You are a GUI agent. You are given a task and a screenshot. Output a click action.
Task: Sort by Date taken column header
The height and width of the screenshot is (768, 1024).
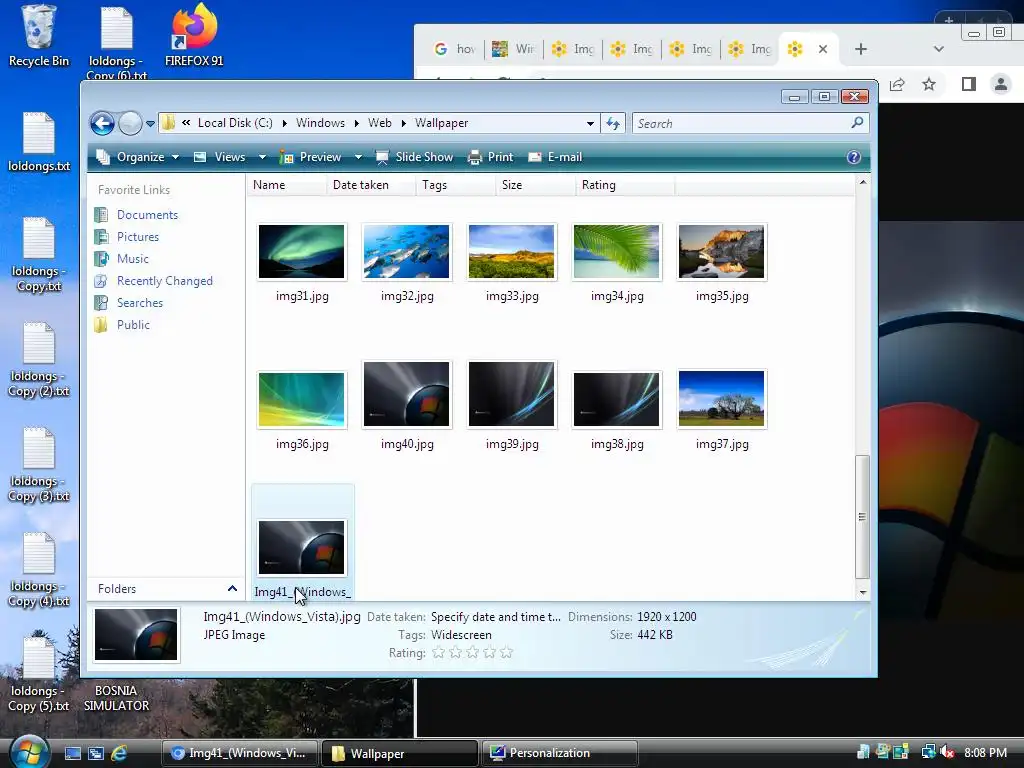pos(370,185)
